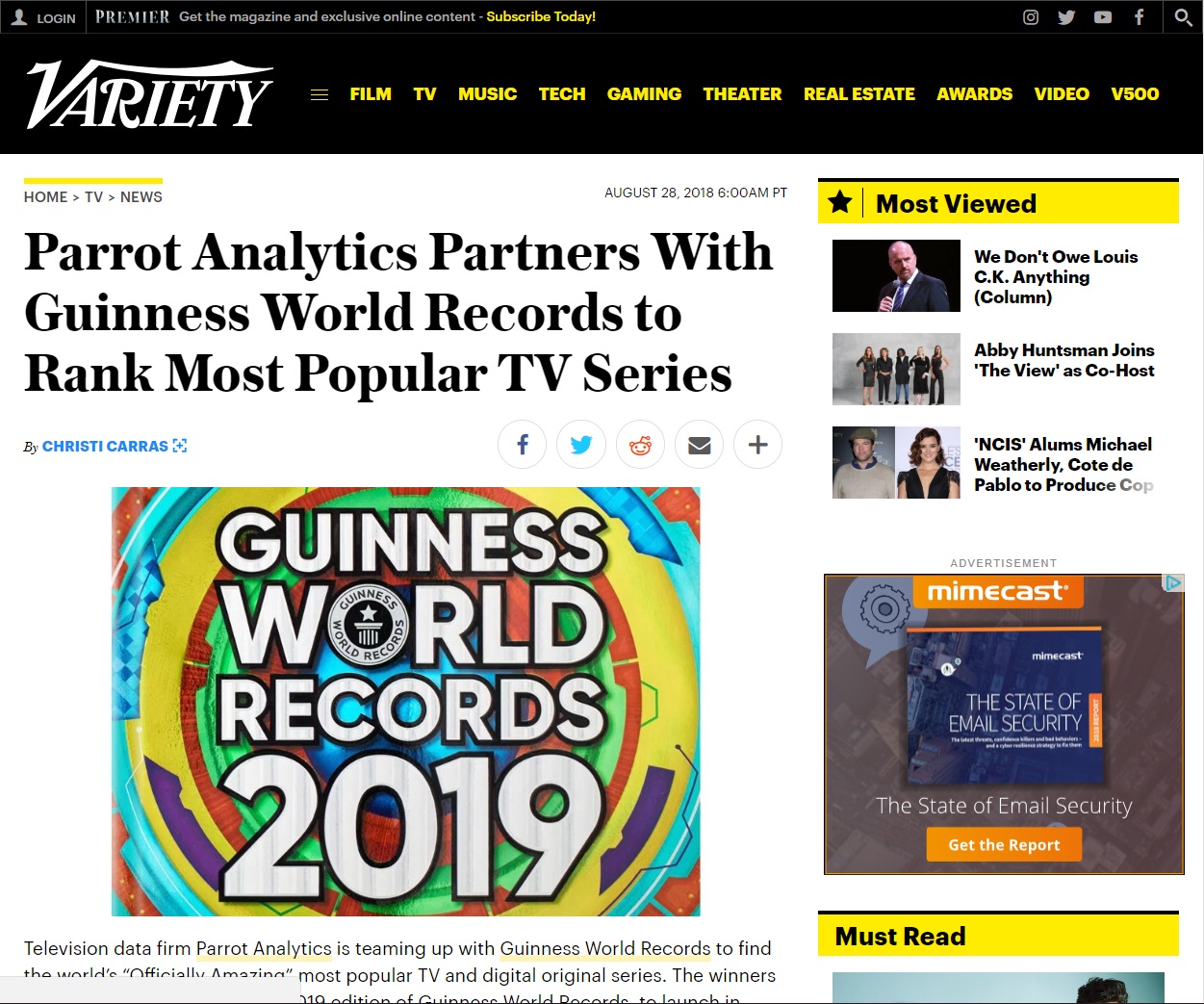Share the article on Reddit

(640, 444)
